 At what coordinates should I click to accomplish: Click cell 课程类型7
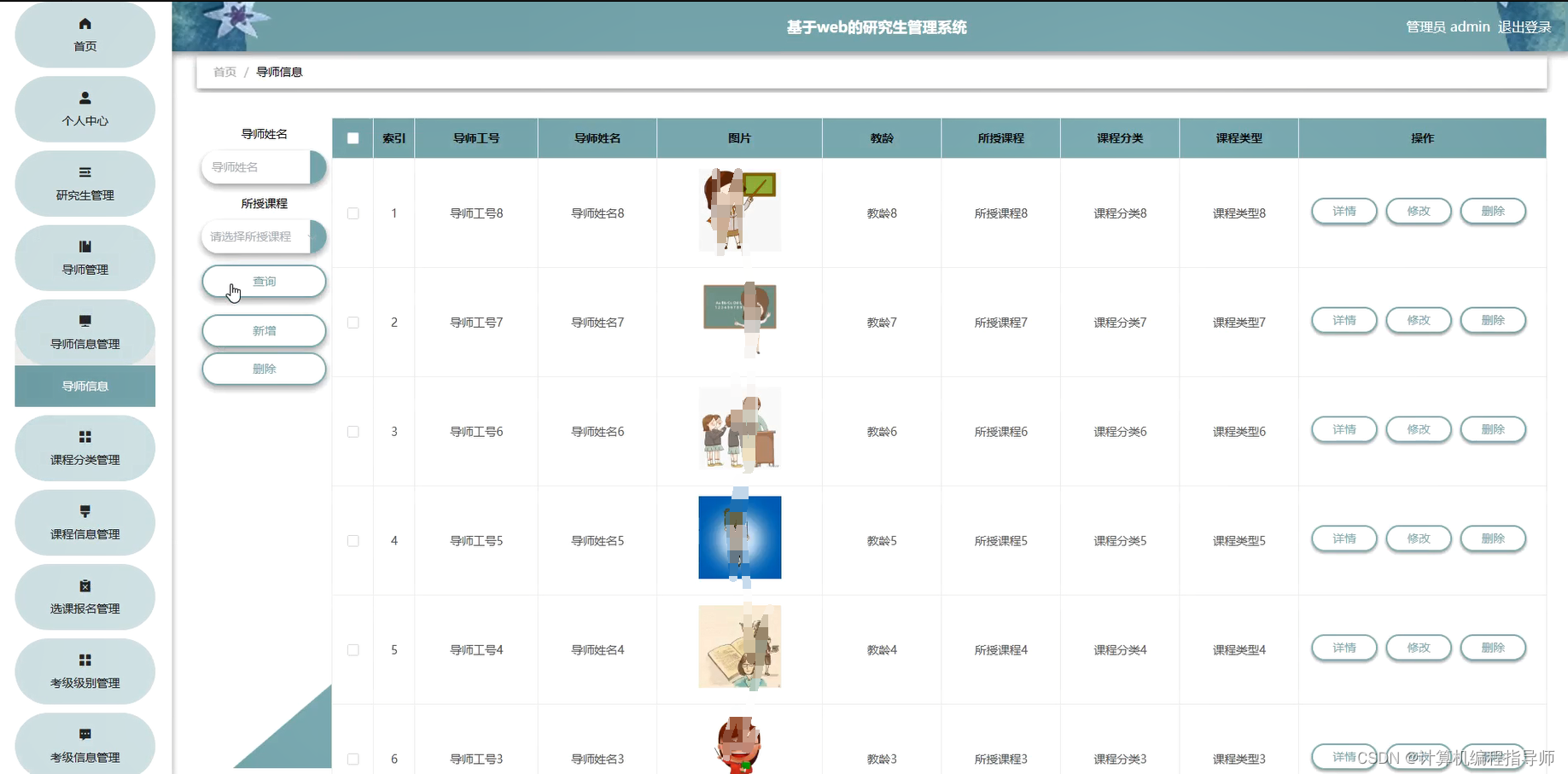click(1239, 323)
